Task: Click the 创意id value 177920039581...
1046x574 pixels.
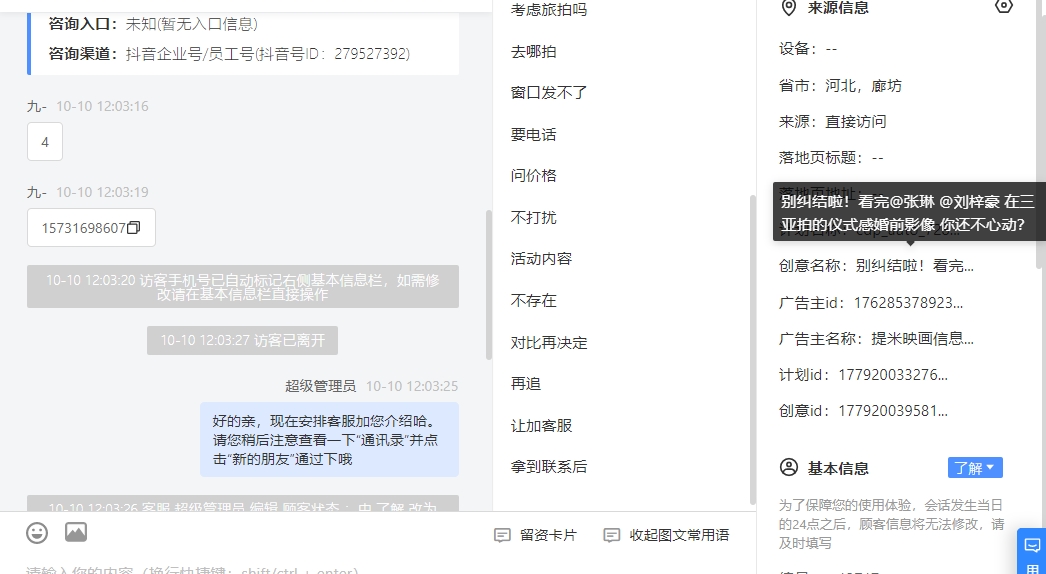Action: click(x=893, y=410)
